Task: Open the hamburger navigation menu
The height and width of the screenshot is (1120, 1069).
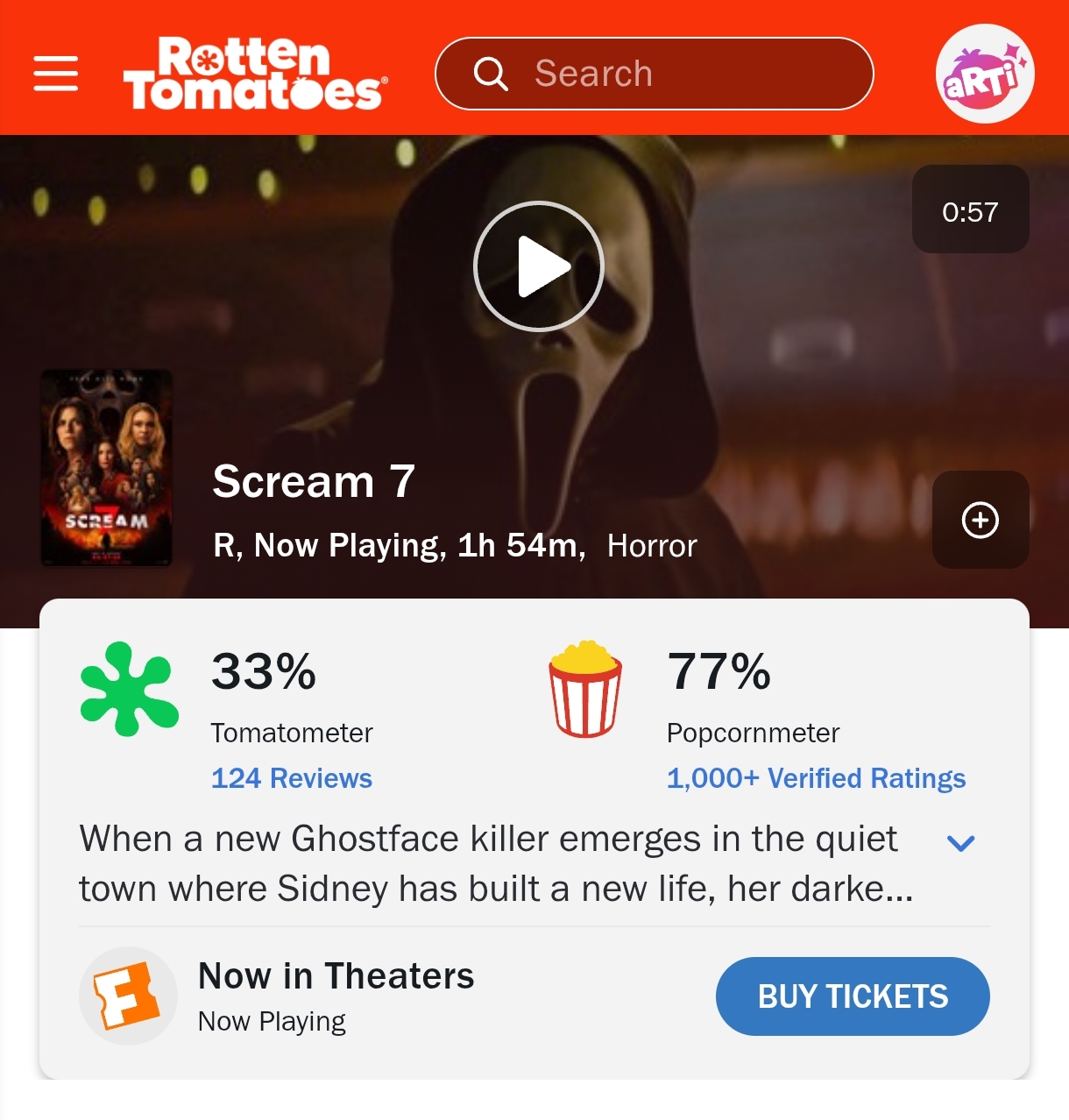Action: click(56, 74)
